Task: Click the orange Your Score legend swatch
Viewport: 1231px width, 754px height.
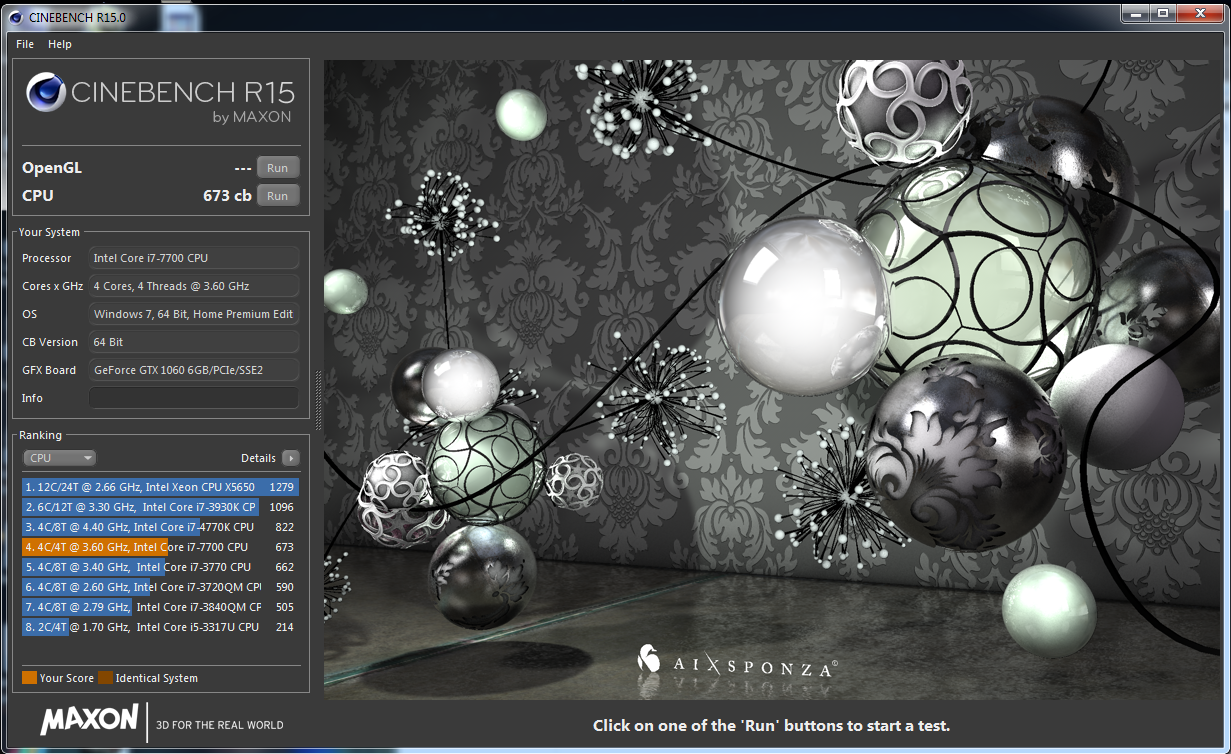Action: click(x=29, y=678)
